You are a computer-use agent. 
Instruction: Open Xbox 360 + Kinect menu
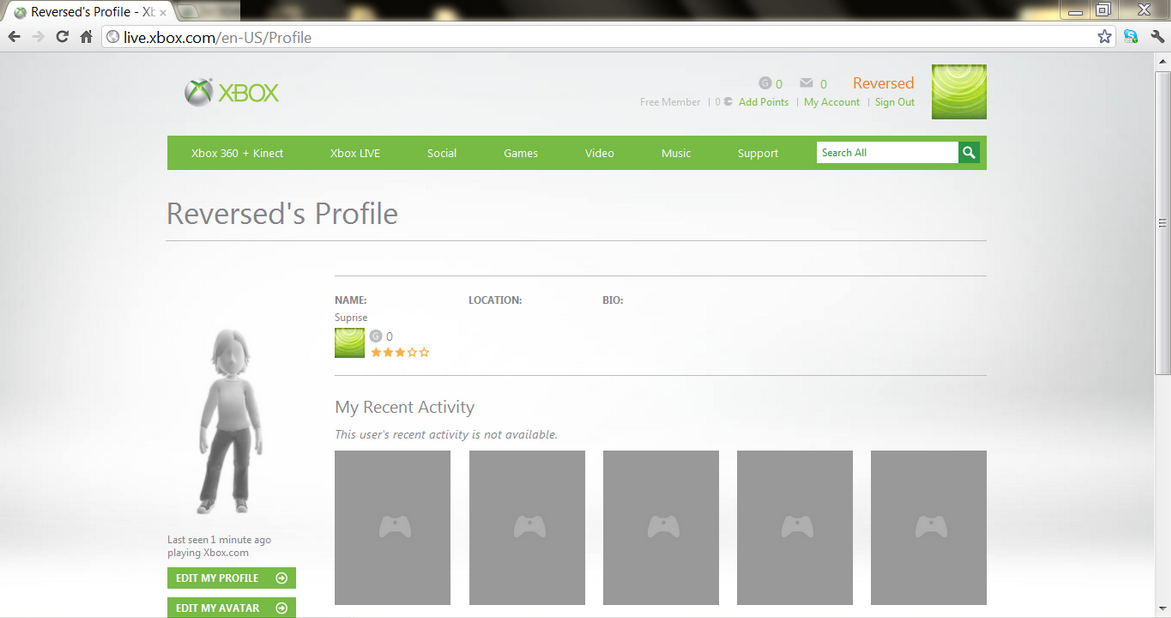[237, 153]
